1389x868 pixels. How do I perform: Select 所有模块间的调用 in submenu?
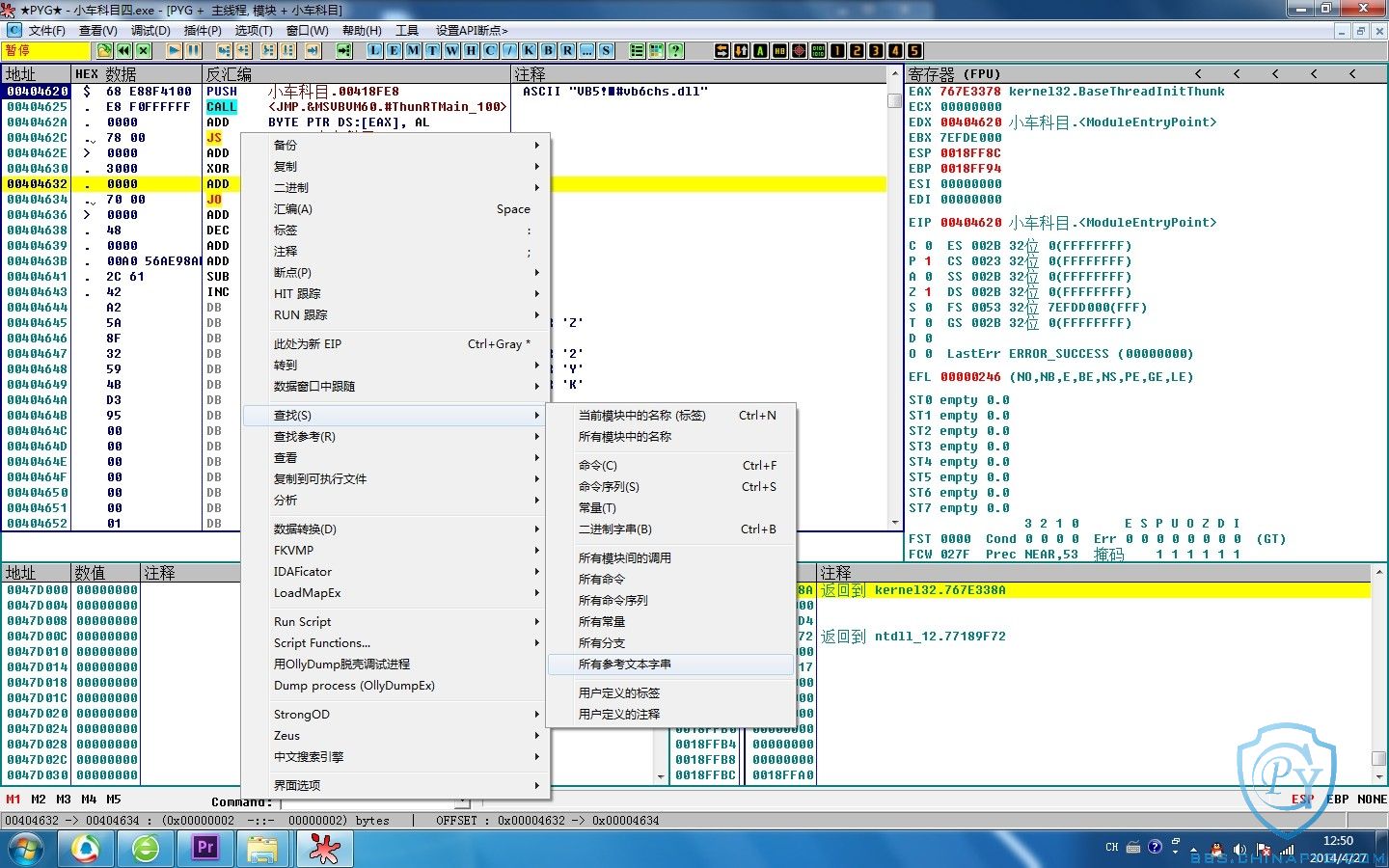pyautogui.click(x=670, y=558)
